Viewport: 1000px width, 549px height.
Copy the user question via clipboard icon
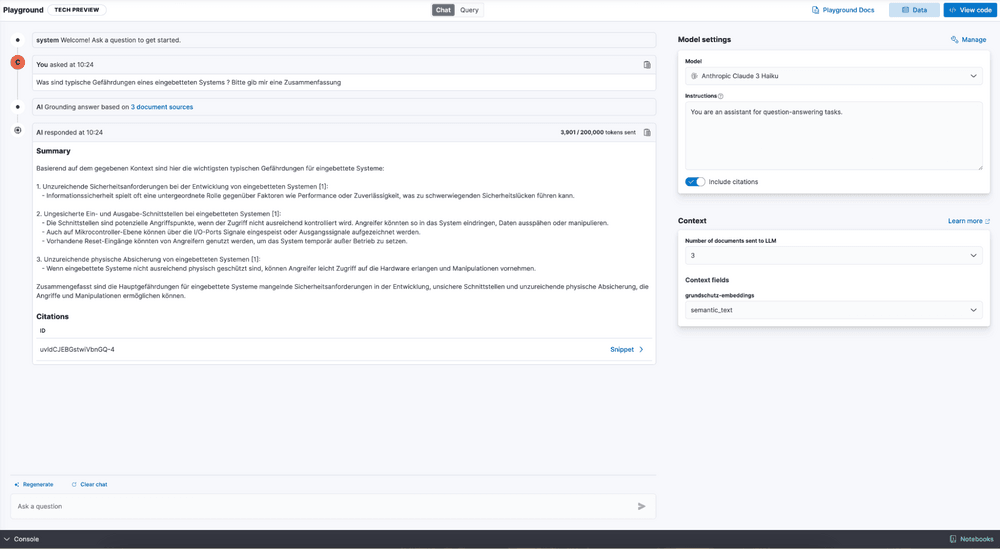[x=647, y=65]
